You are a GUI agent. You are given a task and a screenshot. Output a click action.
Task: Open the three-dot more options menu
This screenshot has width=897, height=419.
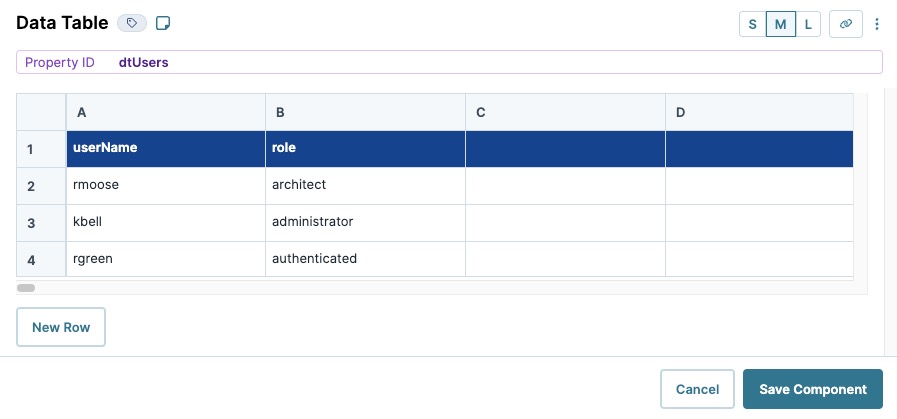(876, 24)
